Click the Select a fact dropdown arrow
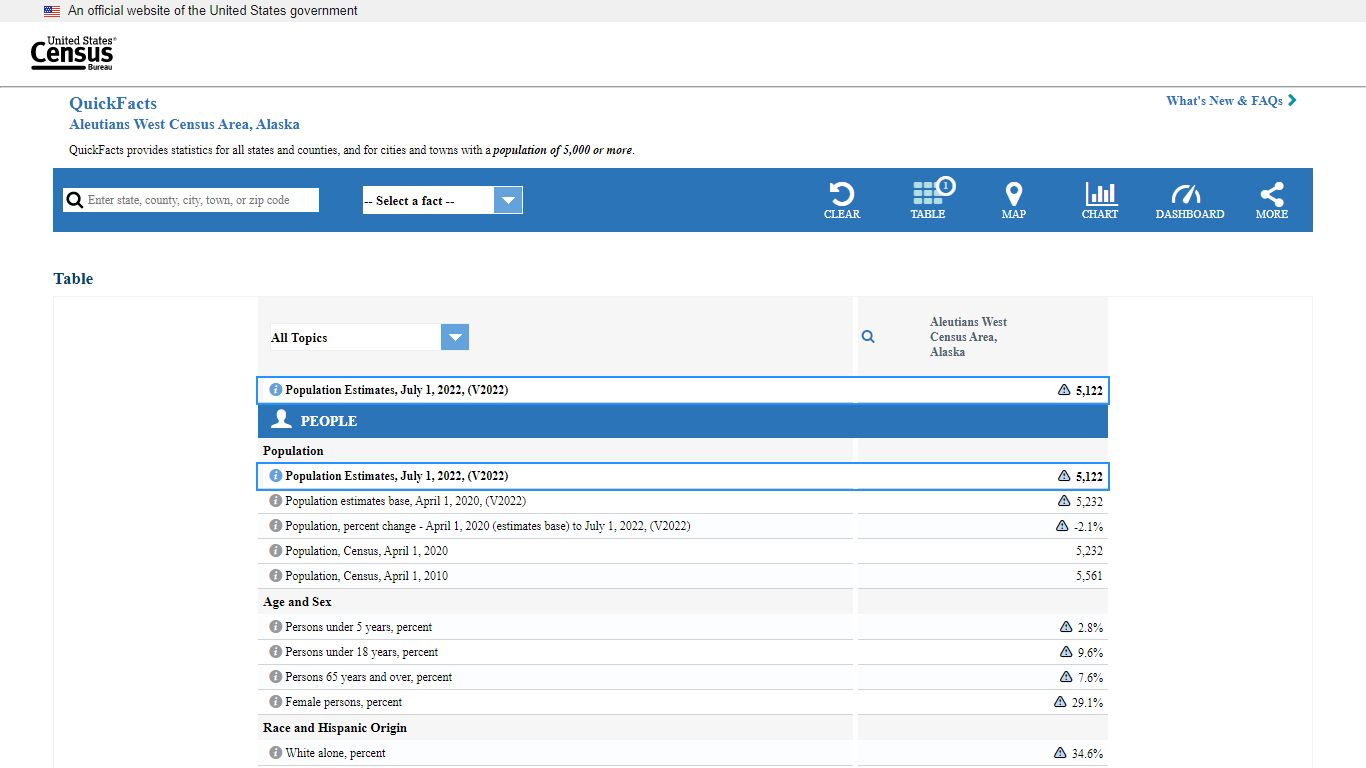 [508, 201]
